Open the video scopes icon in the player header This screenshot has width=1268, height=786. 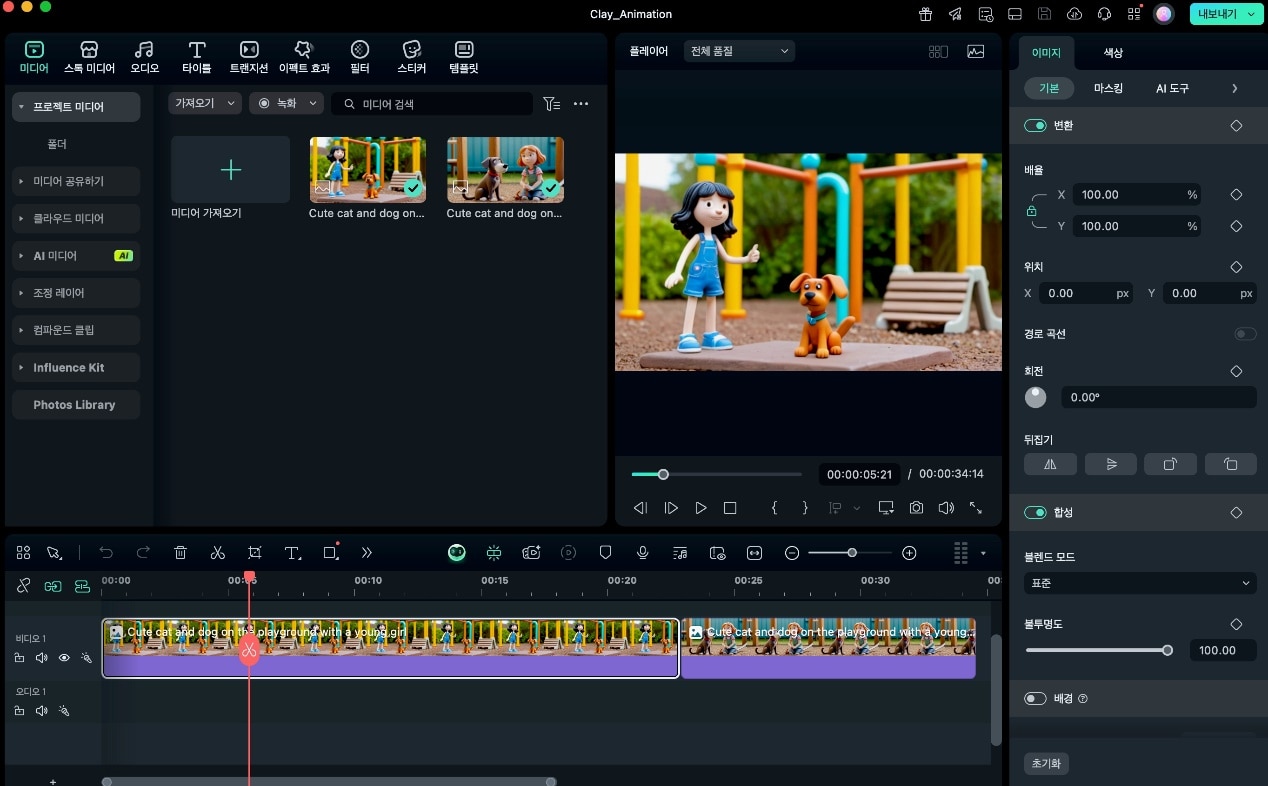(976, 51)
